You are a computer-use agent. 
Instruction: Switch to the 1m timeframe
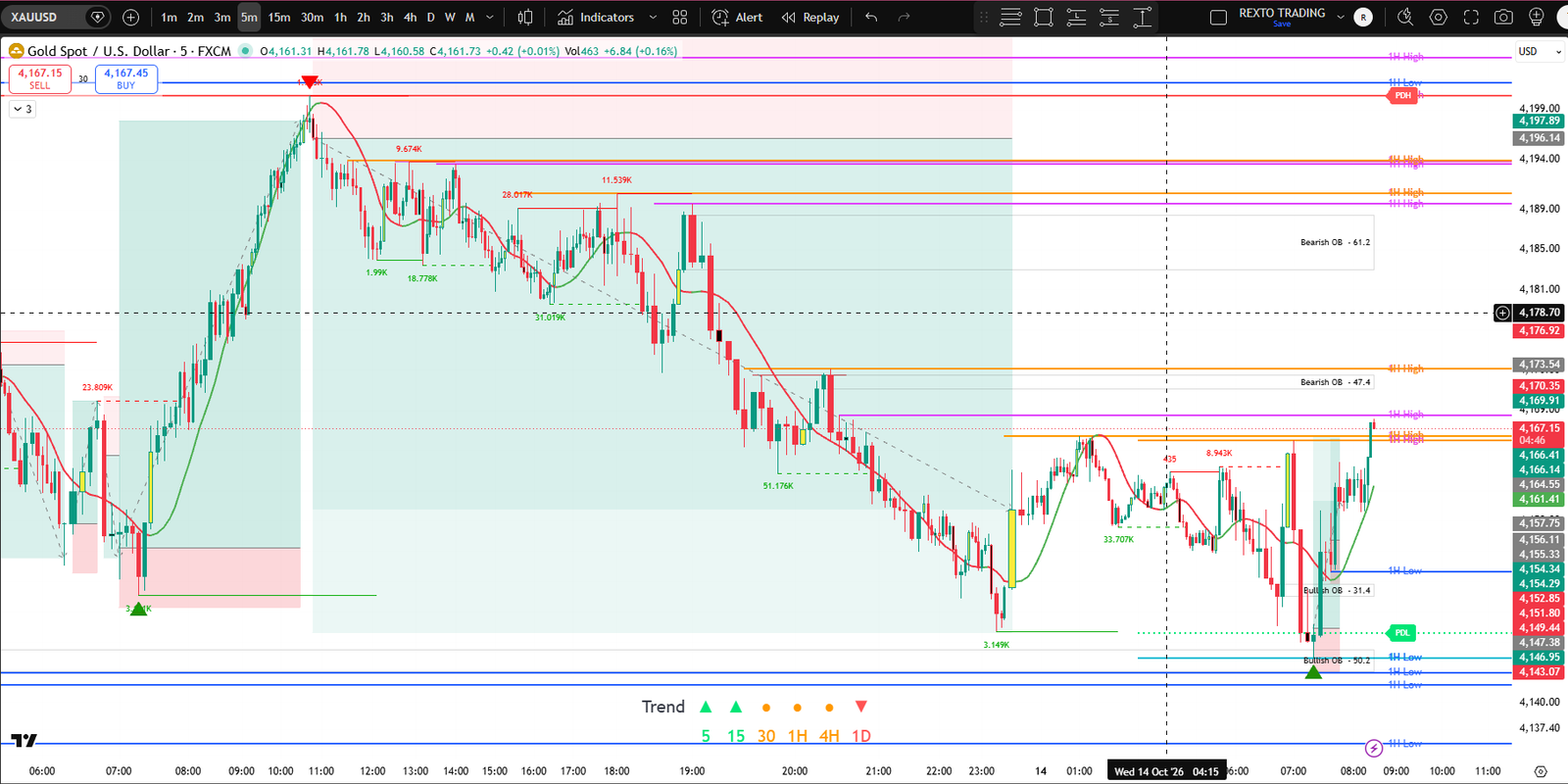(x=170, y=17)
